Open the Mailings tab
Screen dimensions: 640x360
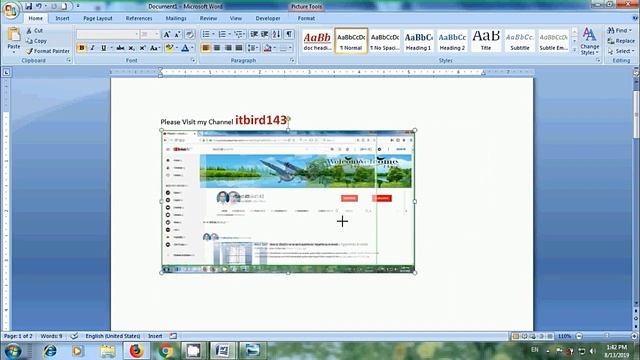(x=176, y=18)
